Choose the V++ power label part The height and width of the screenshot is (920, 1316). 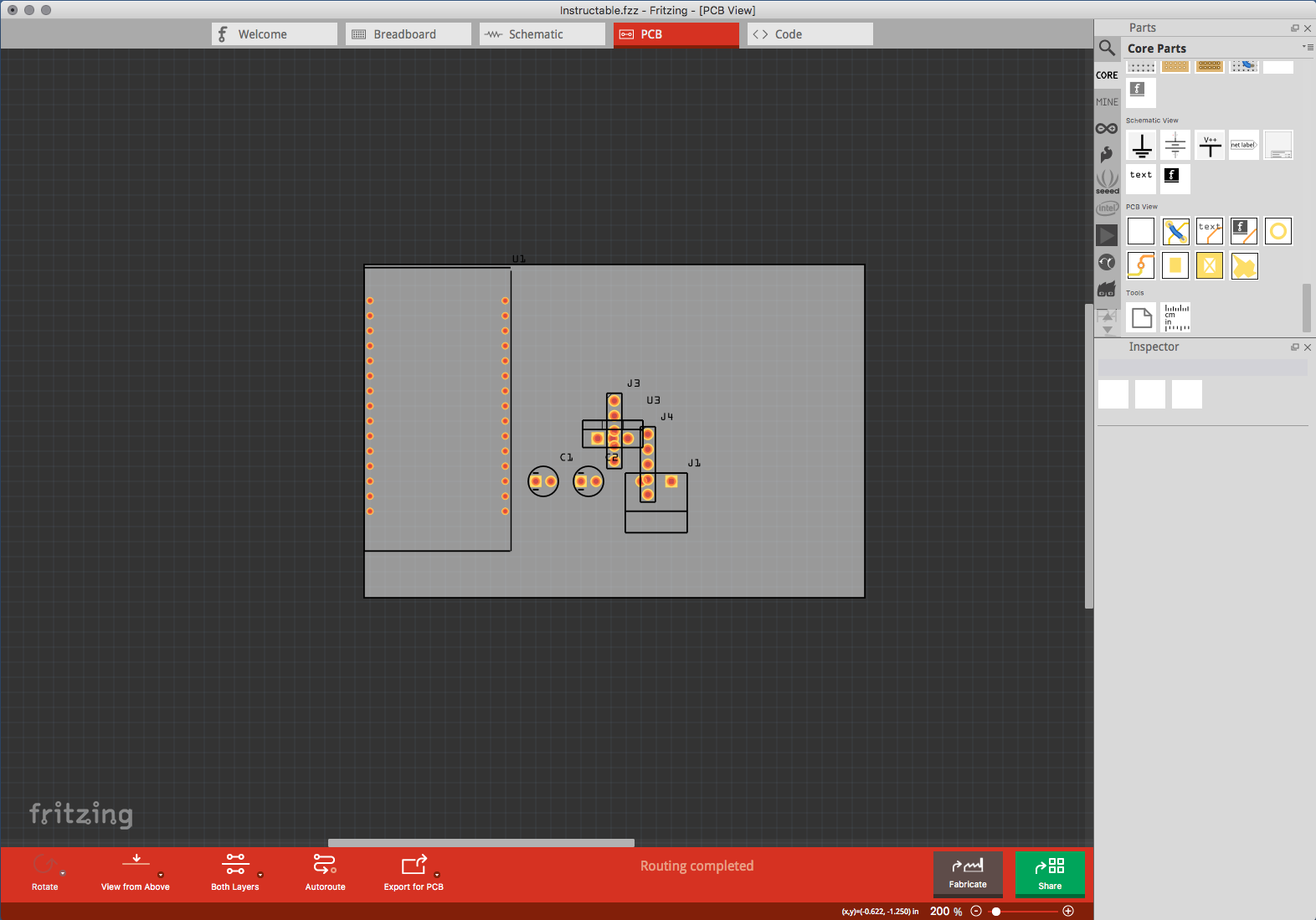(1210, 146)
